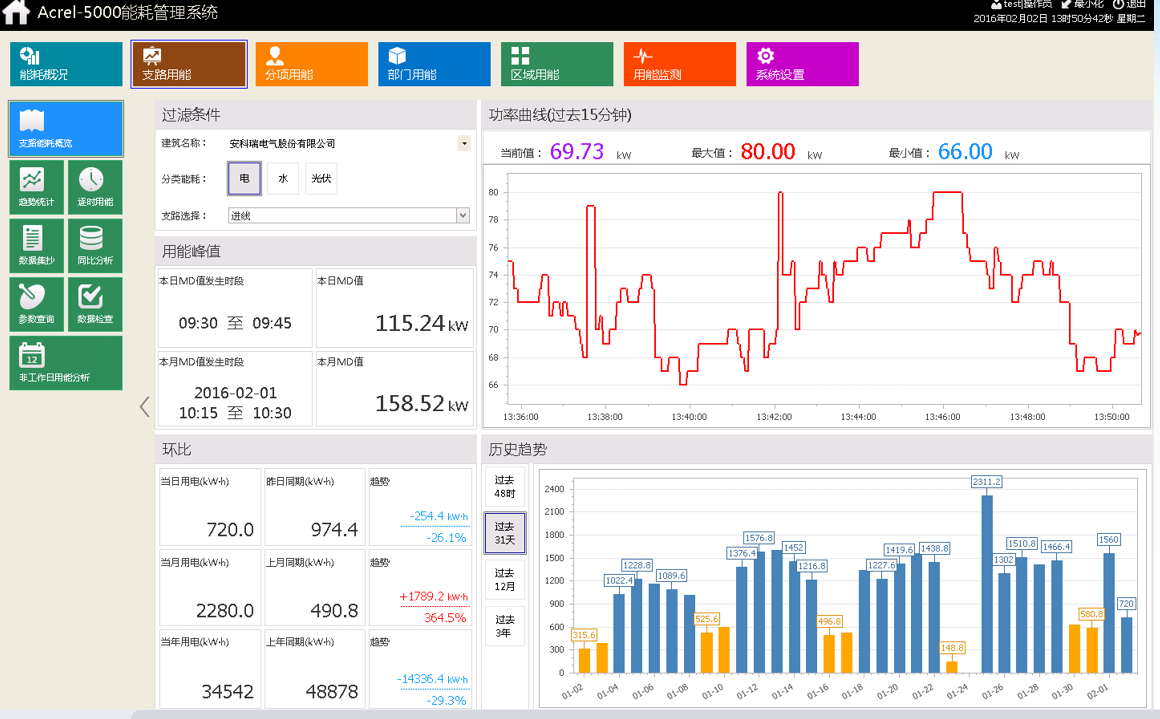The image size is (1160, 719).
Task: Expand the 支路选择 branch selection dropdown
Action: point(462,215)
